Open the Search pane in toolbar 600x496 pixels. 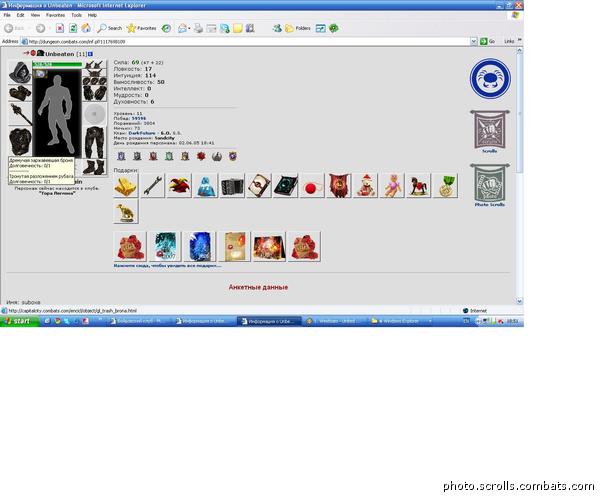click(x=109, y=28)
